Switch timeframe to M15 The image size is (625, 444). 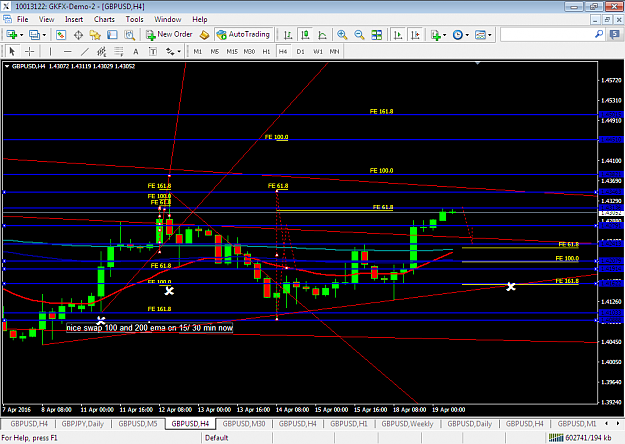pos(232,51)
